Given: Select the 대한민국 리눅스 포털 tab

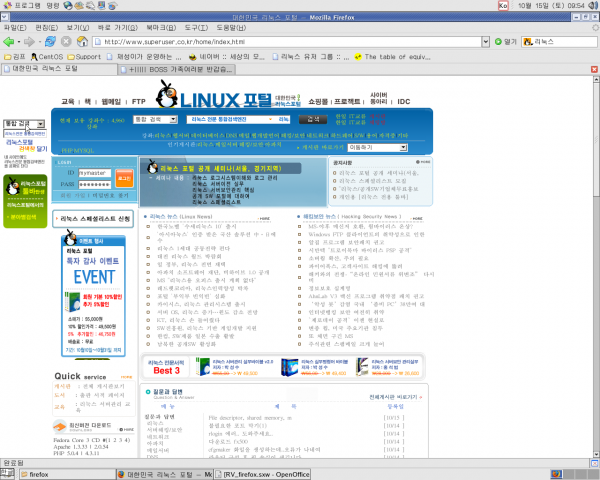Looking at the screenshot, I should pyautogui.click(x=59, y=69).
